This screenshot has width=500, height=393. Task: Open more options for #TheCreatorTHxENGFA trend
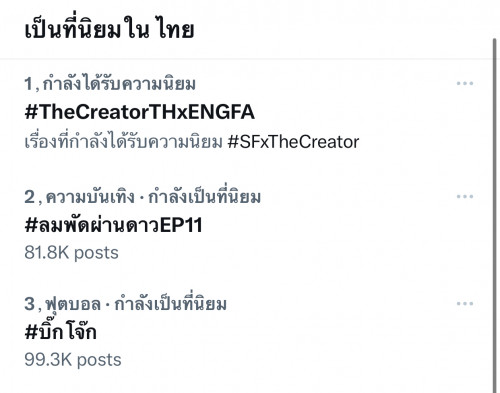pyautogui.click(x=465, y=83)
